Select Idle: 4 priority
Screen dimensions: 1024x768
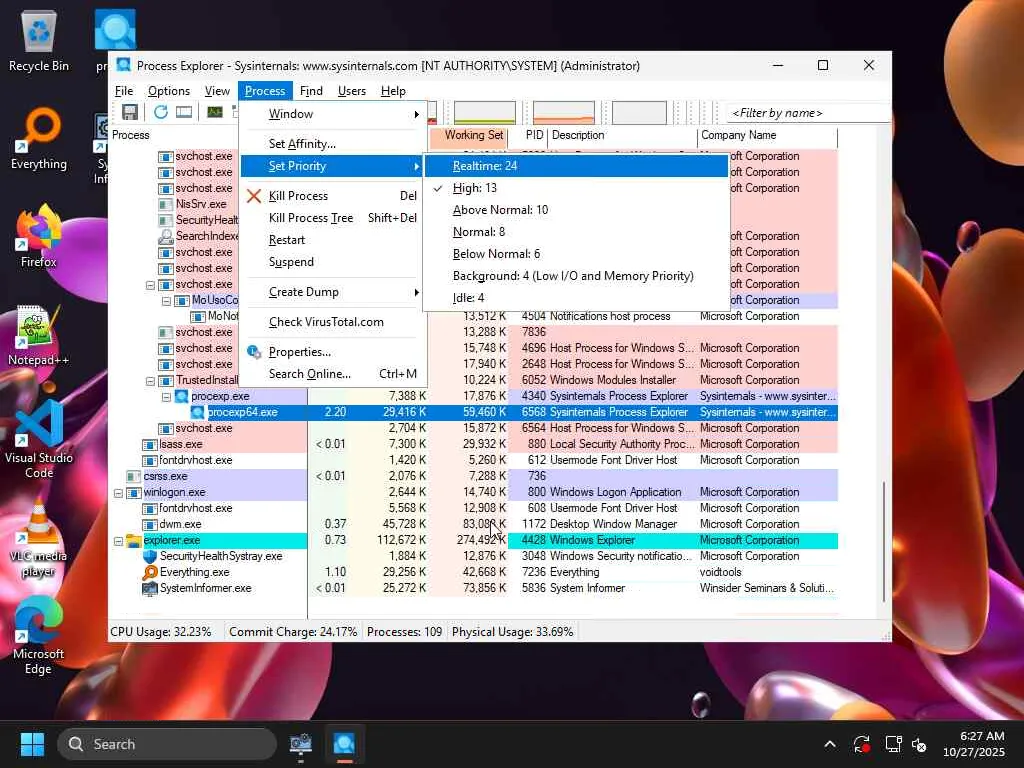pos(576,298)
